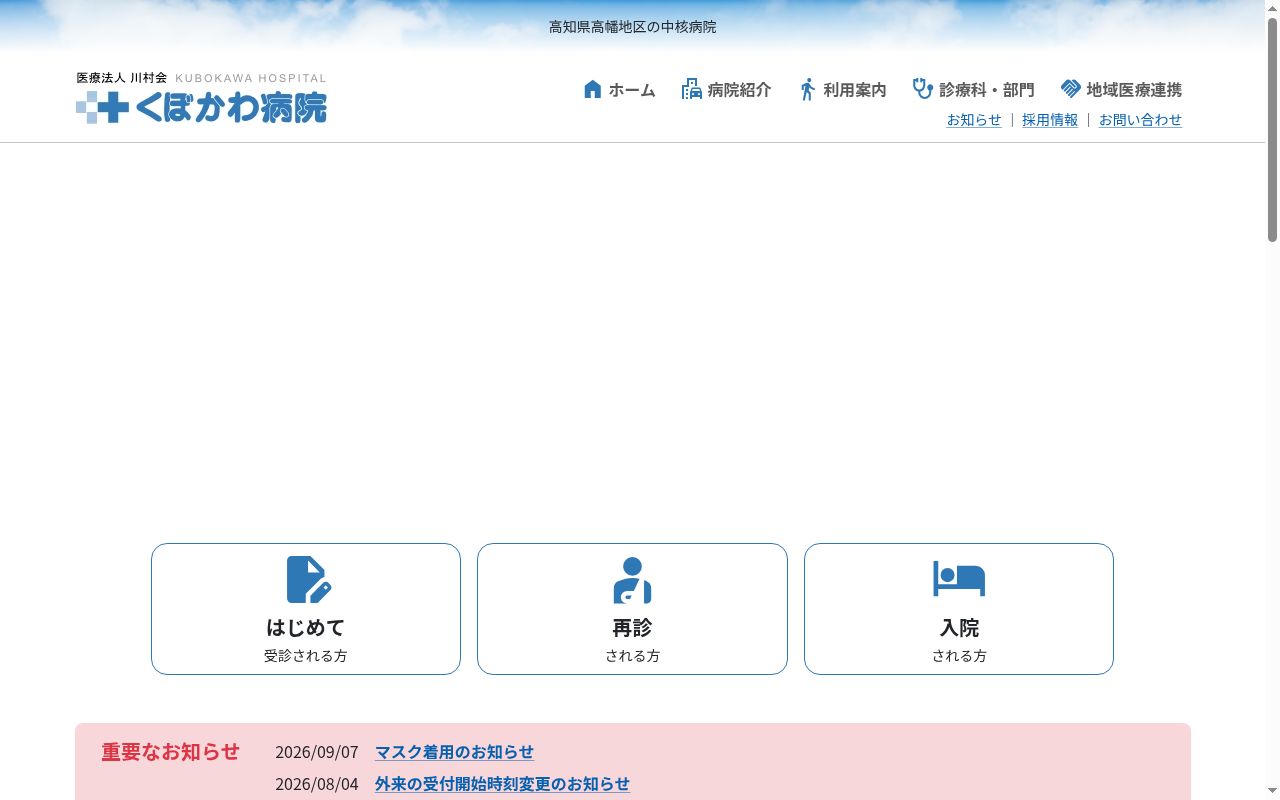Viewport: 1280px width, 800px height.
Task: Follow the 採用情報 link
Action: point(1050,120)
